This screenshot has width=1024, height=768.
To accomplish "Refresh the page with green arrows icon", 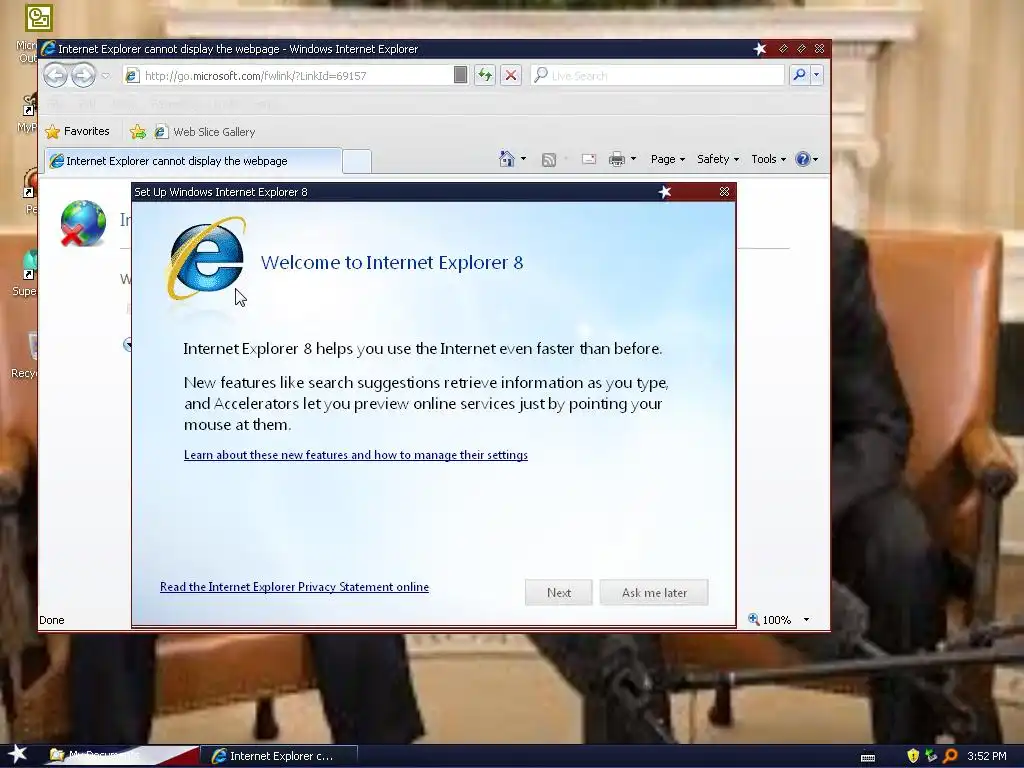I will [x=485, y=75].
